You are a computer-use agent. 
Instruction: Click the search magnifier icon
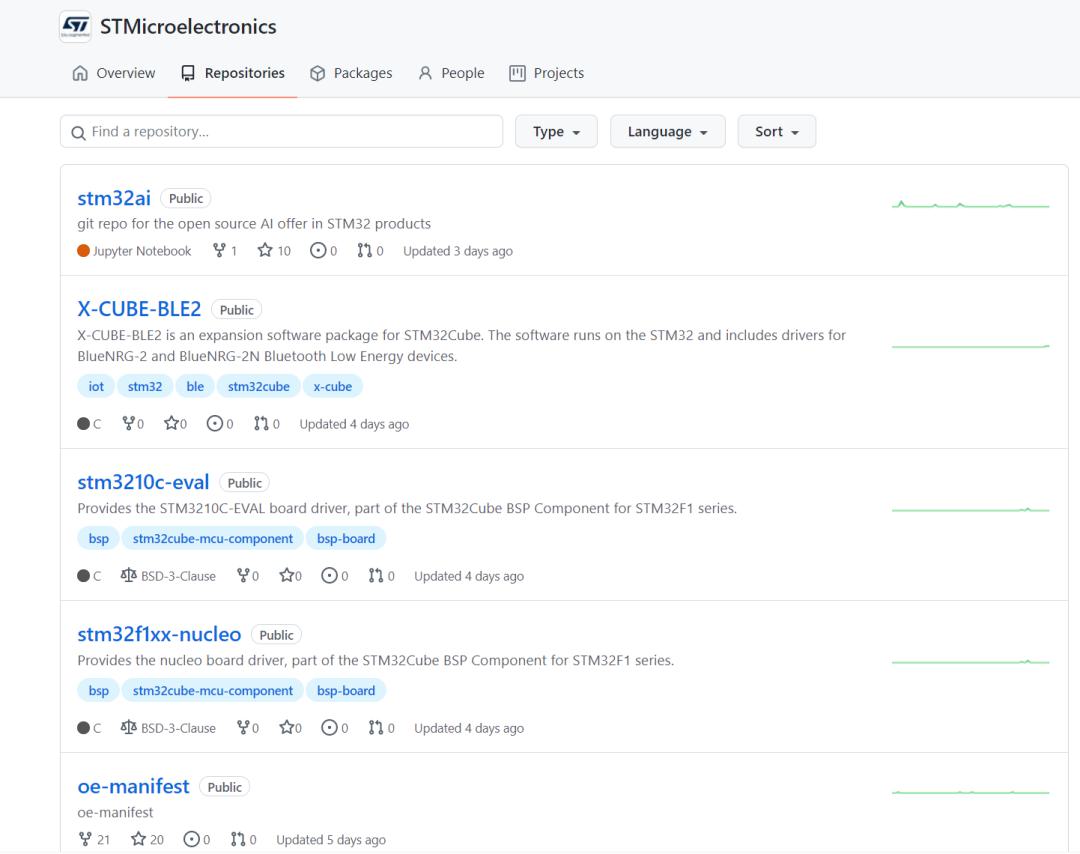[79, 132]
